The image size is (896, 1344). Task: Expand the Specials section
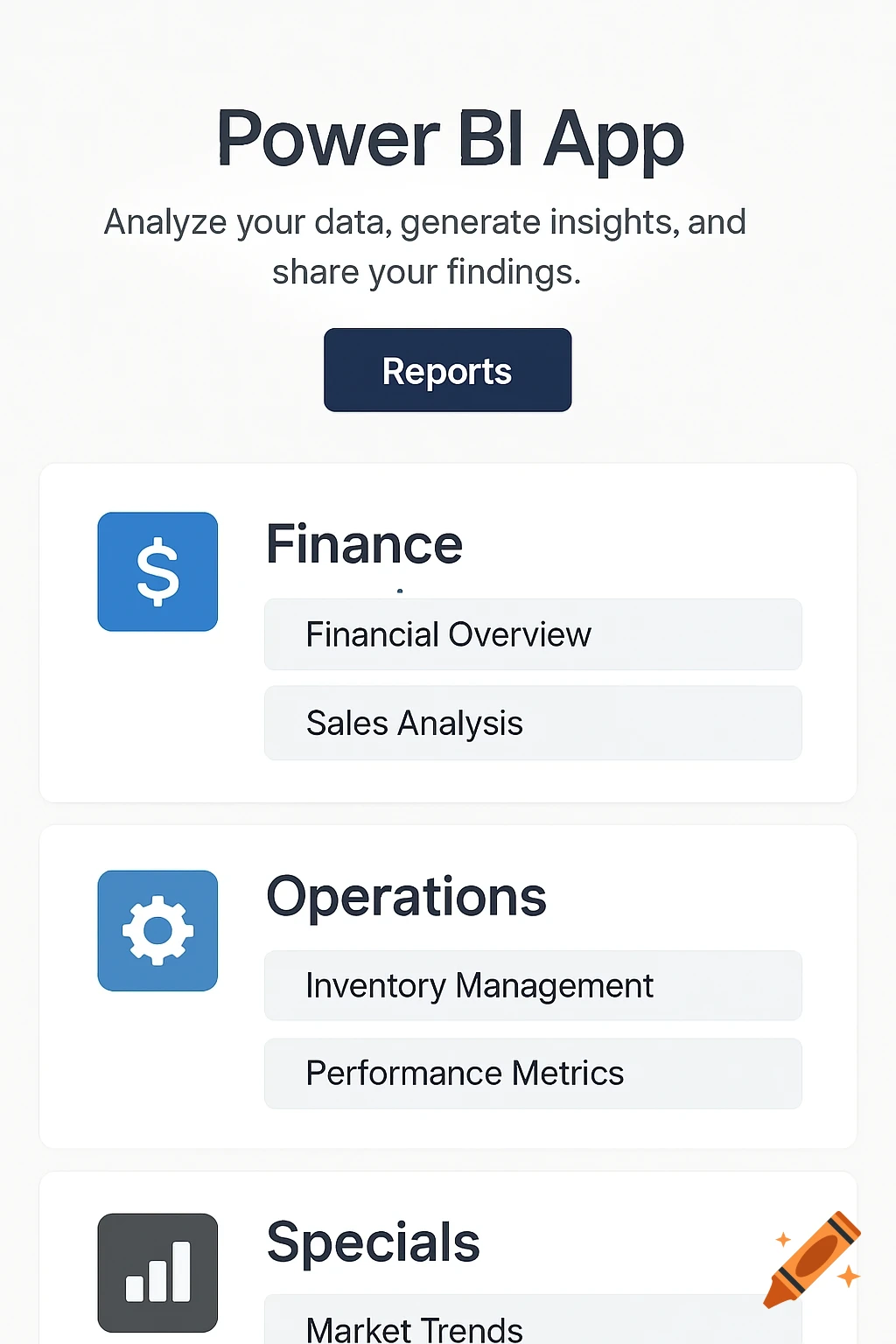pyautogui.click(x=374, y=1240)
